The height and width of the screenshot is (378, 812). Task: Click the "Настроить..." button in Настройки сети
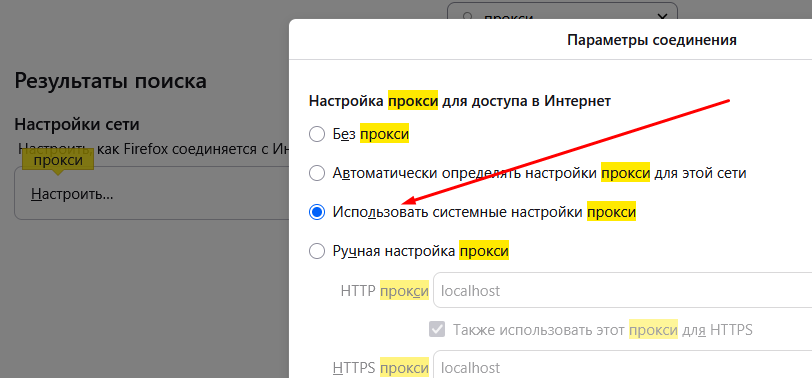pos(72,195)
